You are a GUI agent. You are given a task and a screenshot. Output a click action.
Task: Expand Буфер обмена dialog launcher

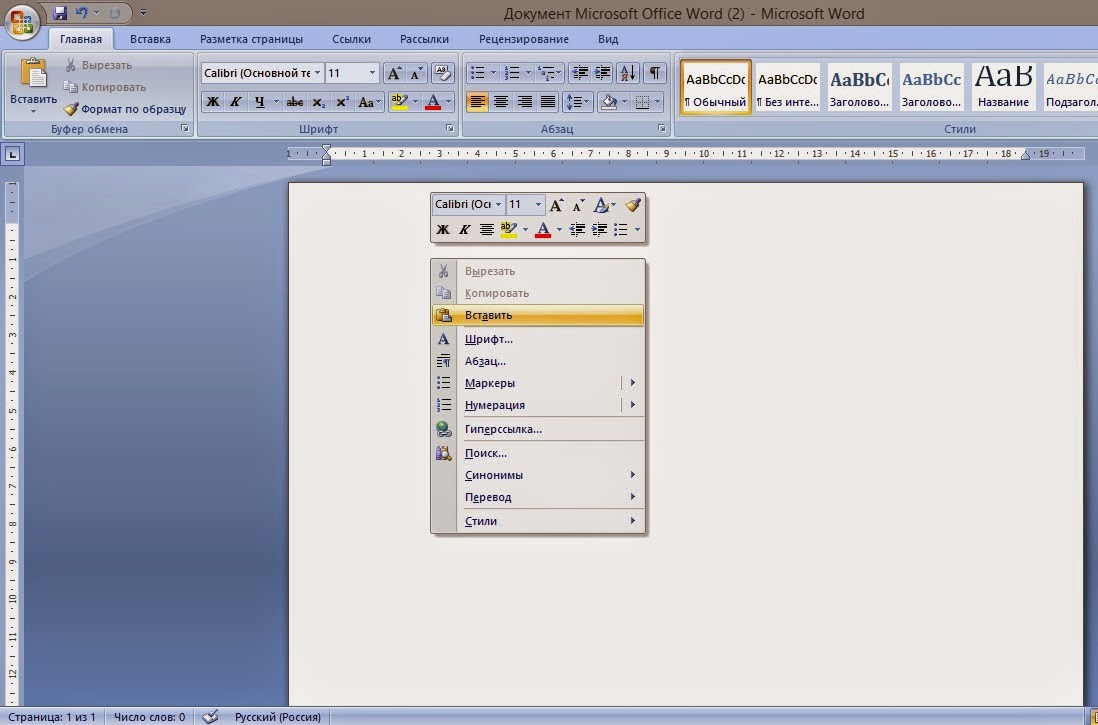click(x=185, y=129)
